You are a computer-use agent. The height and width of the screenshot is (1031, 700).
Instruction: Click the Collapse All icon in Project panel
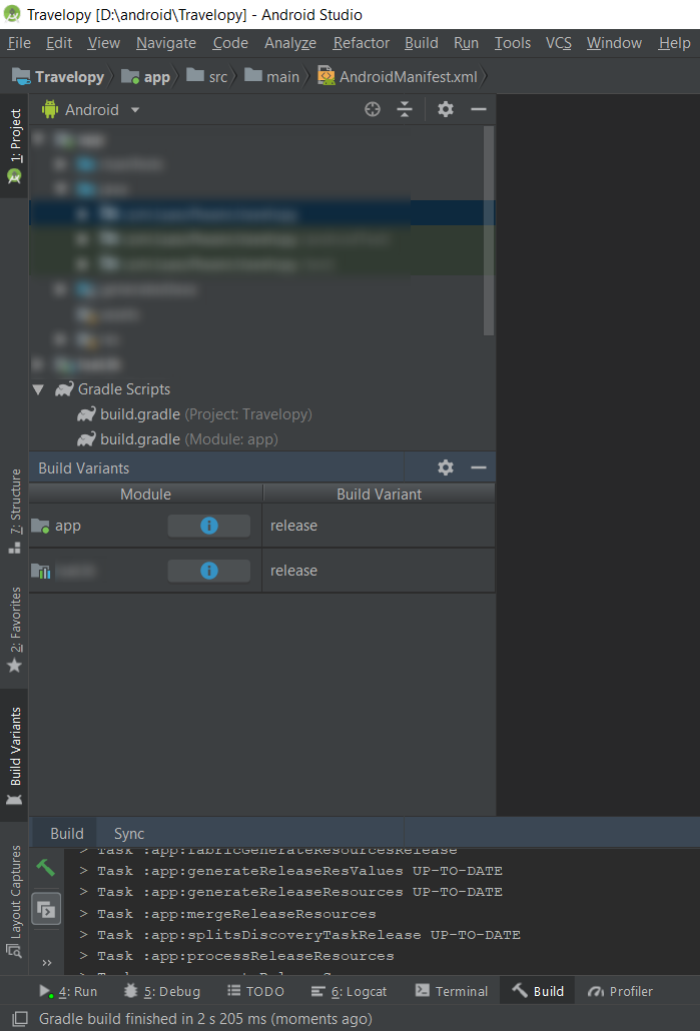(404, 109)
